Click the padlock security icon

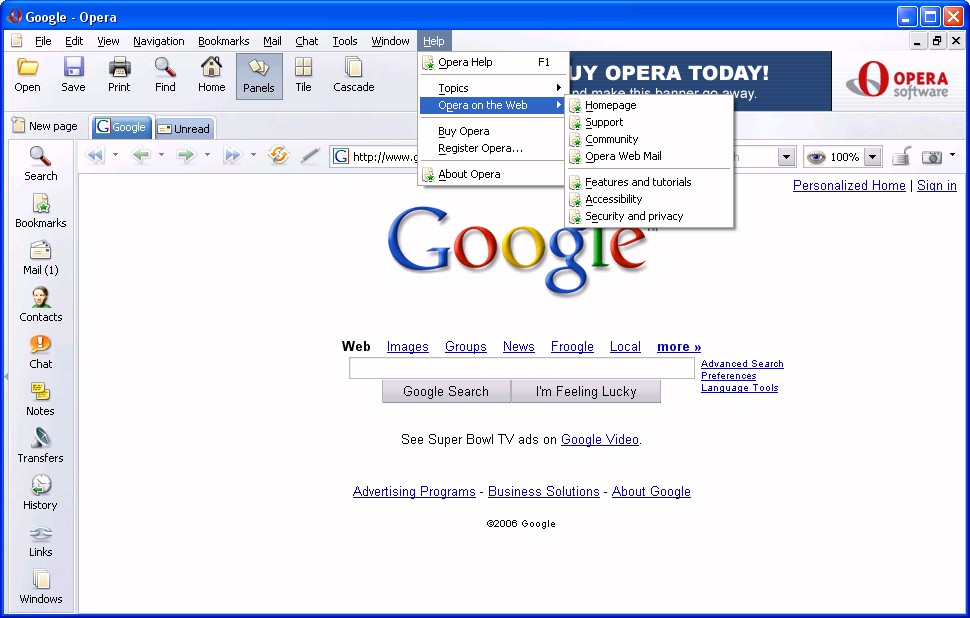point(901,156)
